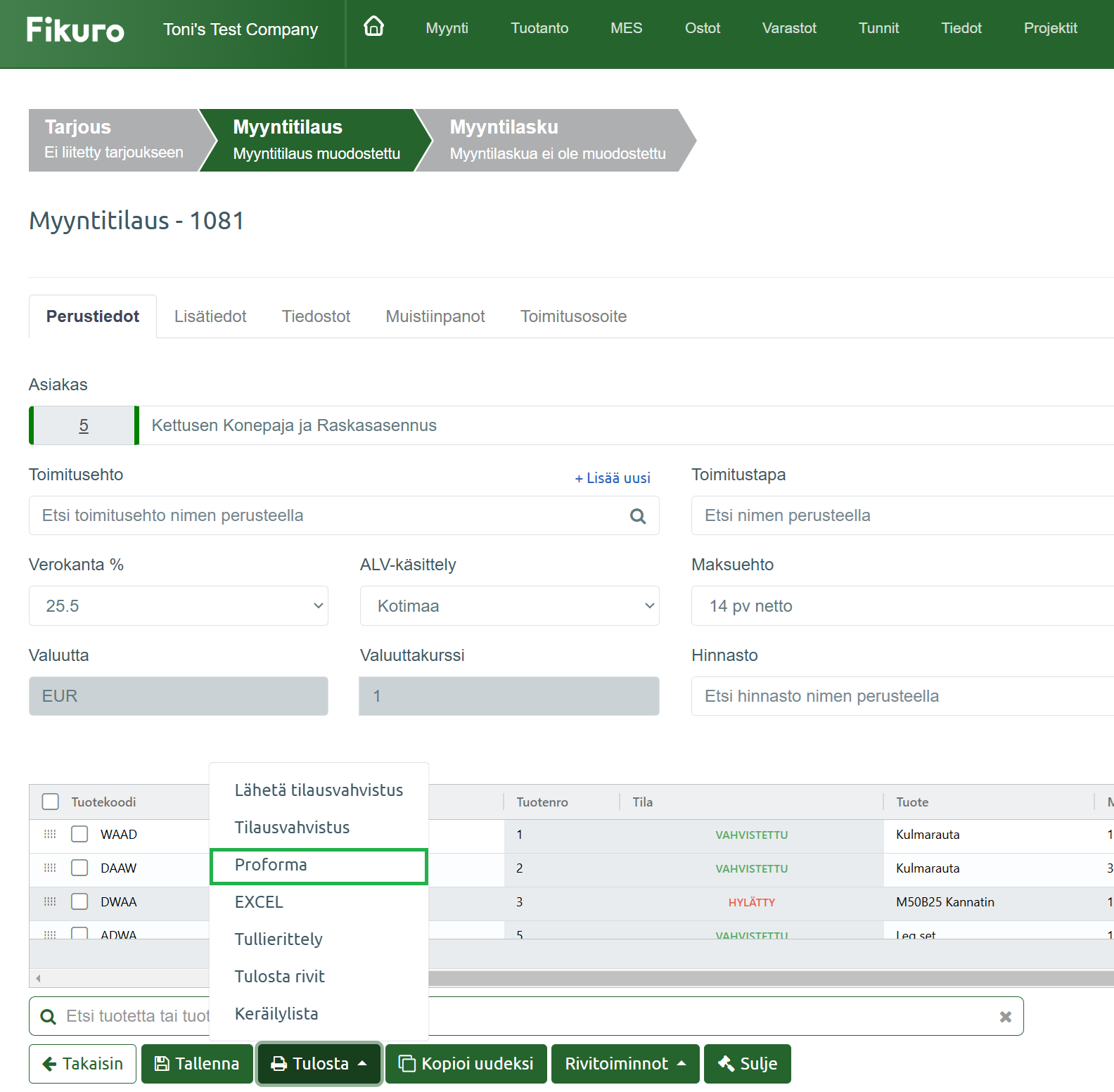Open customer number 5 link

click(84, 425)
